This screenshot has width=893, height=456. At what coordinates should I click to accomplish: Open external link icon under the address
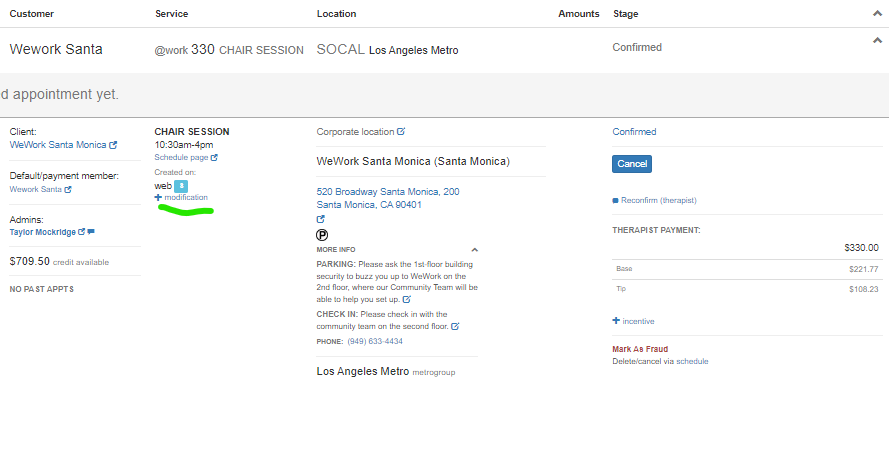coord(321,219)
